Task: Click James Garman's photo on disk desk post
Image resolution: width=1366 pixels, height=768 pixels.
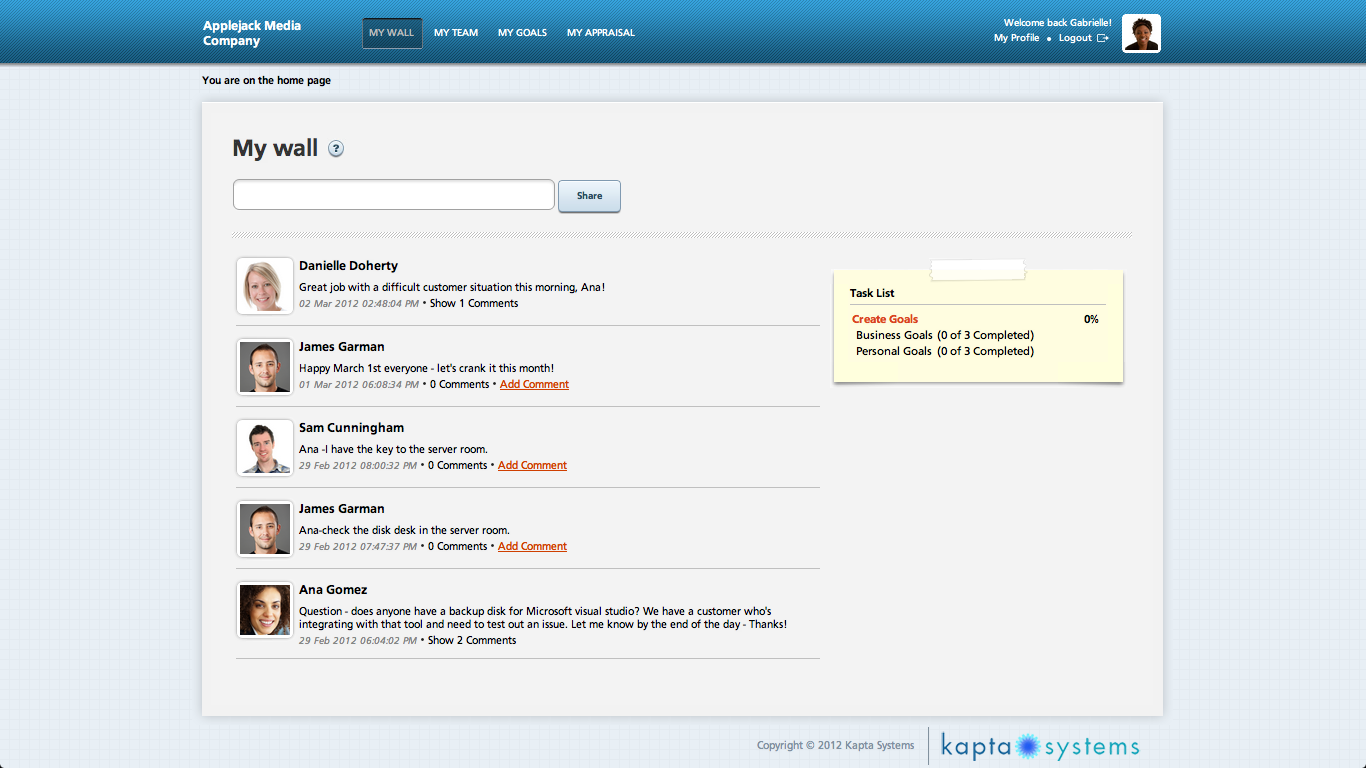Action: pyautogui.click(x=265, y=528)
